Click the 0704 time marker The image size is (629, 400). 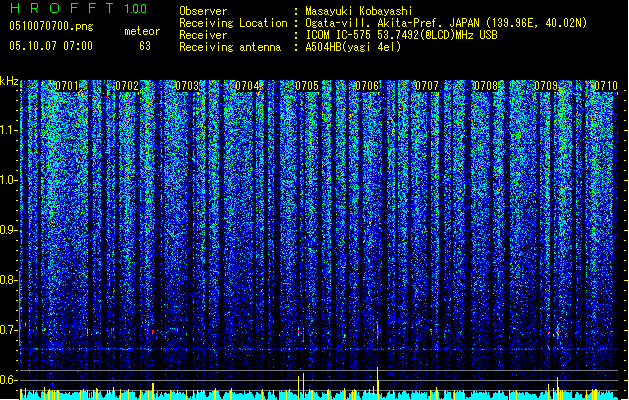pos(247,86)
